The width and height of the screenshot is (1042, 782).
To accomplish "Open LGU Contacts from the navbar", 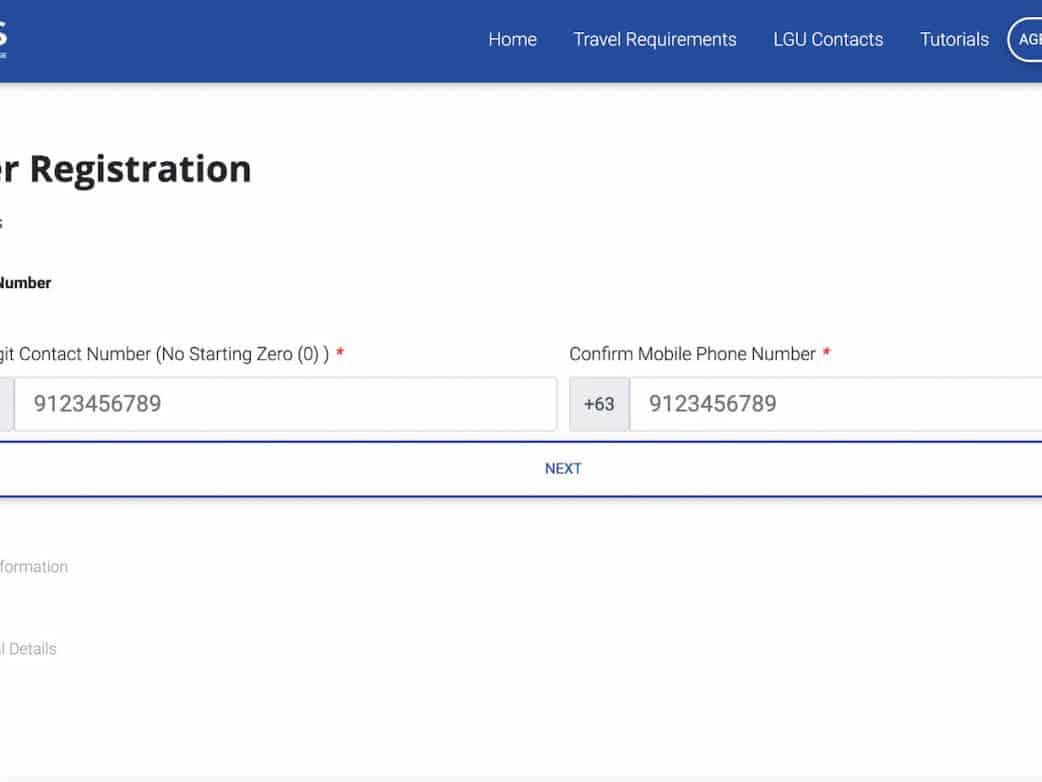I will tap(828, 40).
